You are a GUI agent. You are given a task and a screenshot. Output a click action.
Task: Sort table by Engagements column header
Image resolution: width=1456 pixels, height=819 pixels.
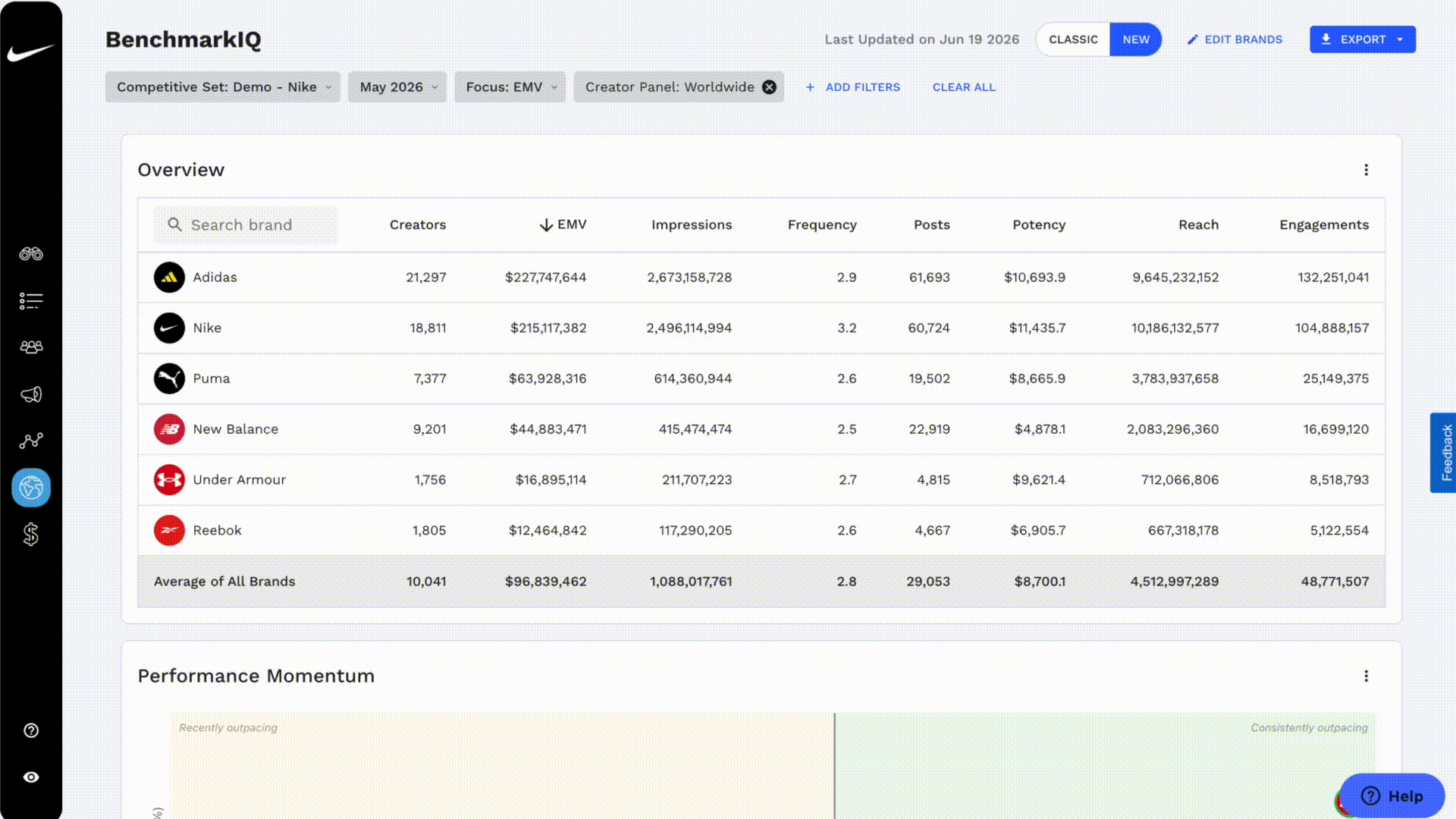1324,225
